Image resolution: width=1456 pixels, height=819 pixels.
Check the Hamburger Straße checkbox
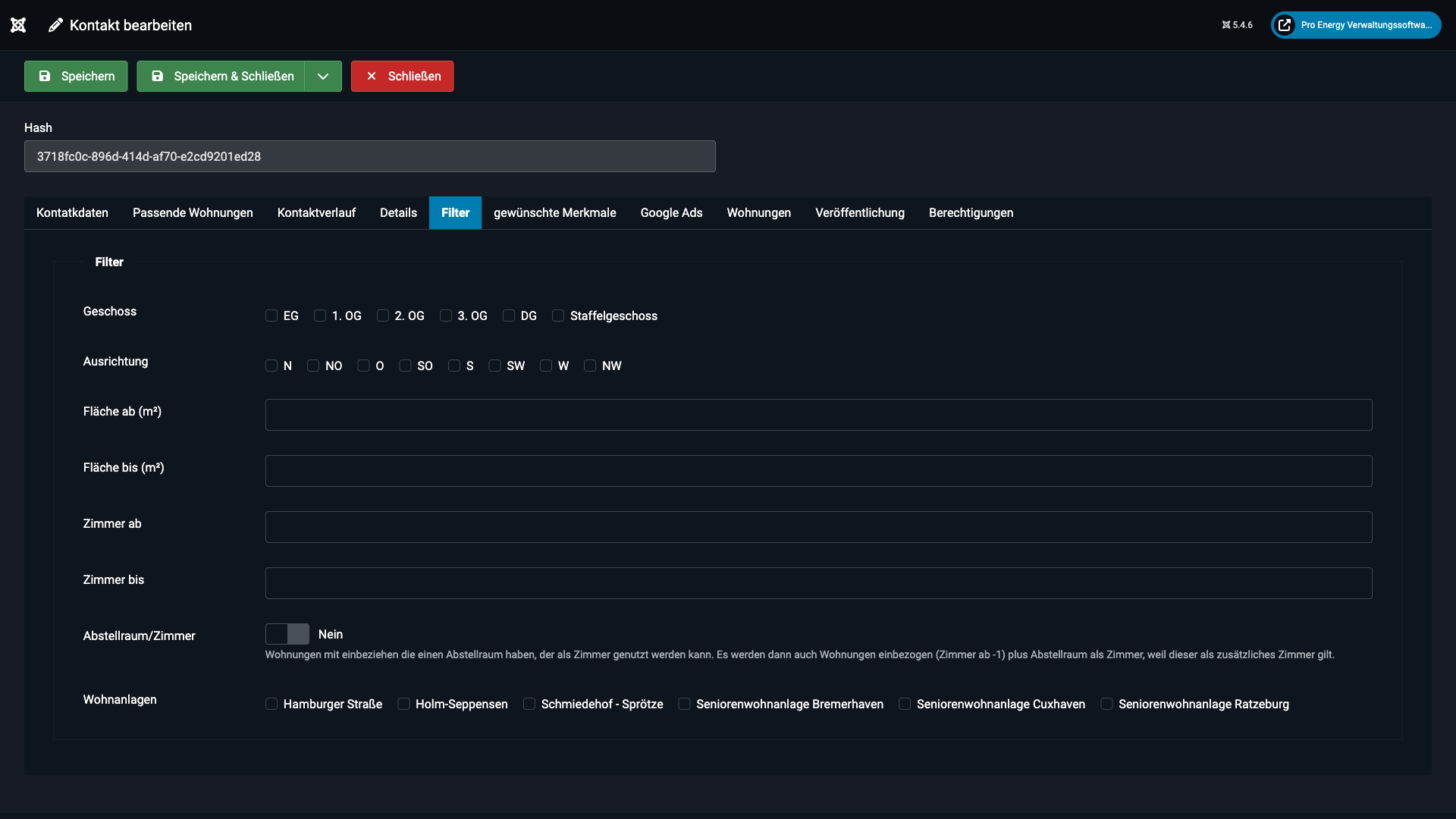tap(271, 704)
